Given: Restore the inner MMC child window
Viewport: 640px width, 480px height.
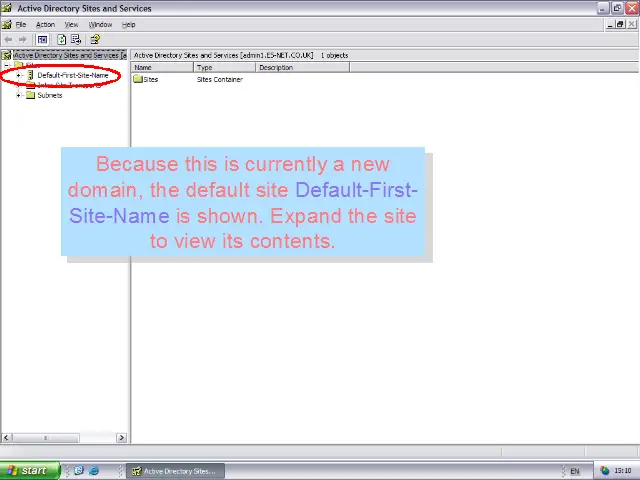Looking at the screenshot, I should [x=620, y=24].
